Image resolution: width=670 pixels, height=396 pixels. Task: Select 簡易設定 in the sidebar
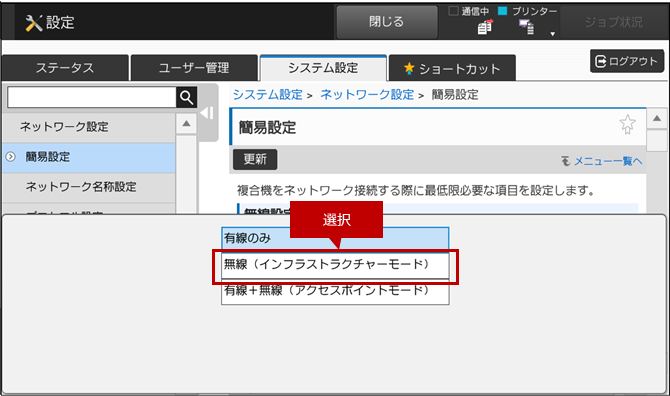88,157
